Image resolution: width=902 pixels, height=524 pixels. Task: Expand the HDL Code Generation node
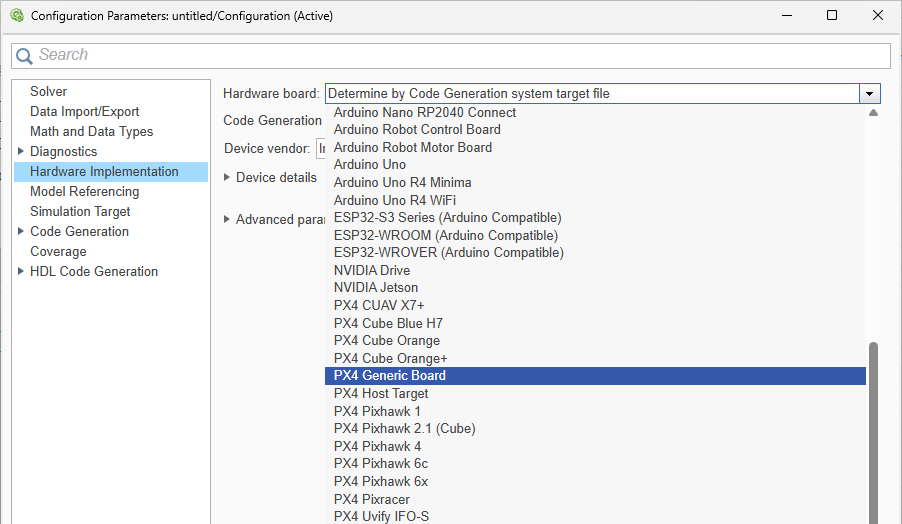pyautogui.click(x=21, y=271)
